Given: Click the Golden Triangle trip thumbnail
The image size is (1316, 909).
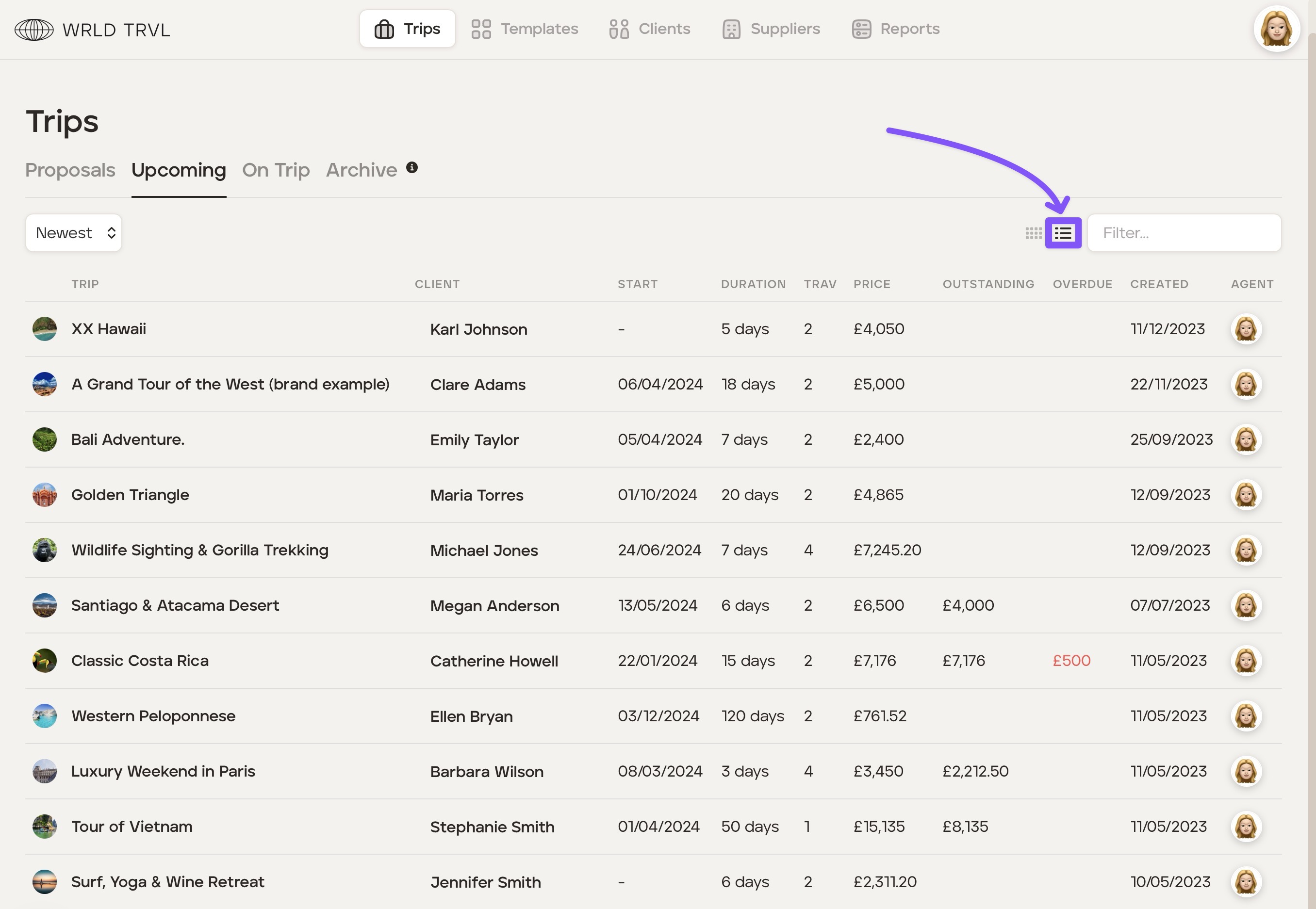Looking at the screenshot, I should tap(45, 494).
